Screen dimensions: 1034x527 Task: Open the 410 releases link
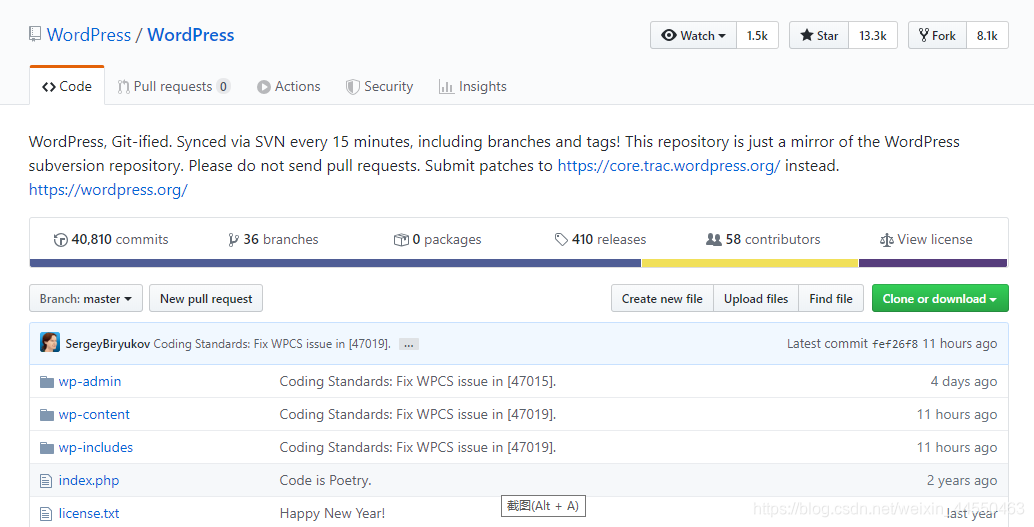point(600,239)
